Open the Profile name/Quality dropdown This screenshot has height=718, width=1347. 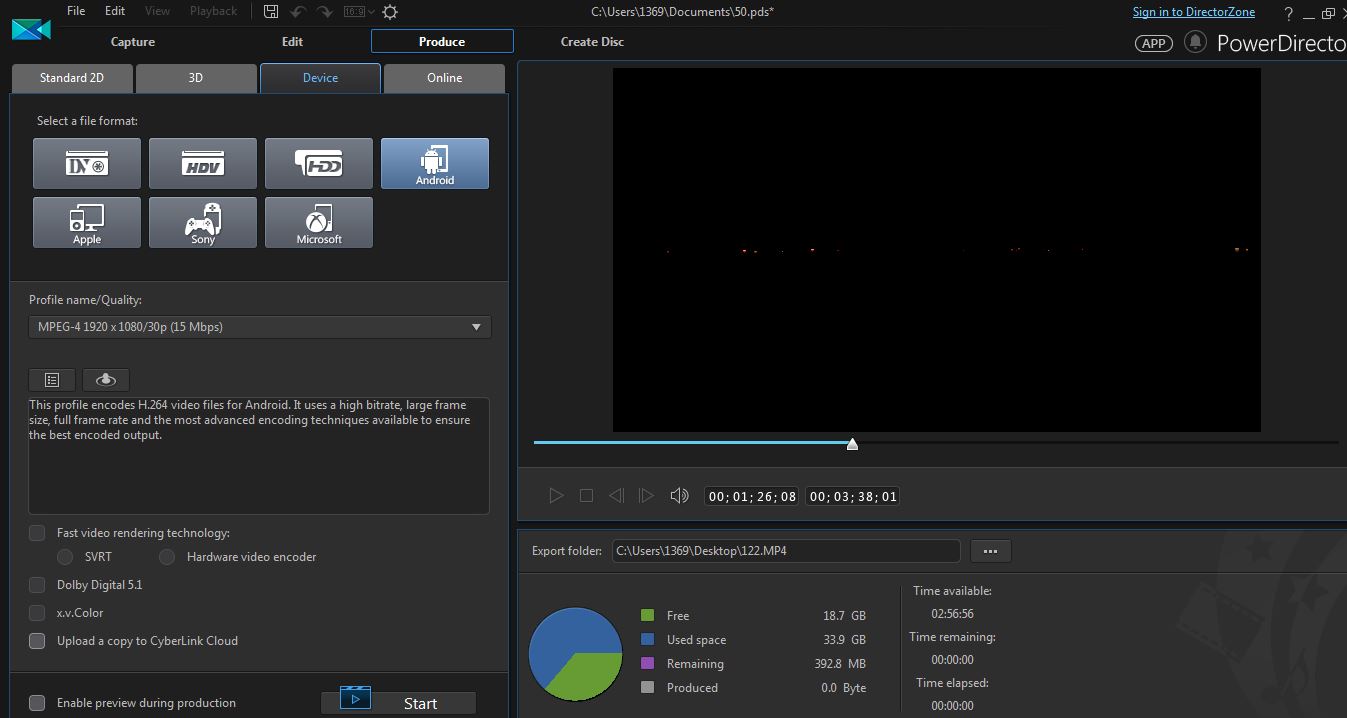pos(260,327)
